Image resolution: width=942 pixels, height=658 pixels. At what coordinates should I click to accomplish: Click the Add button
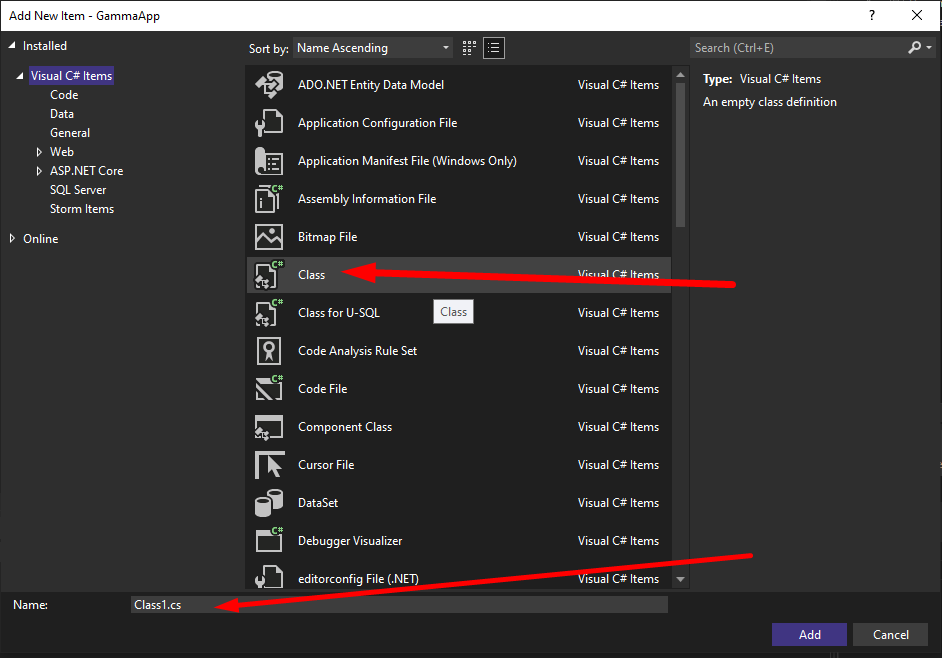coord(809,634)
